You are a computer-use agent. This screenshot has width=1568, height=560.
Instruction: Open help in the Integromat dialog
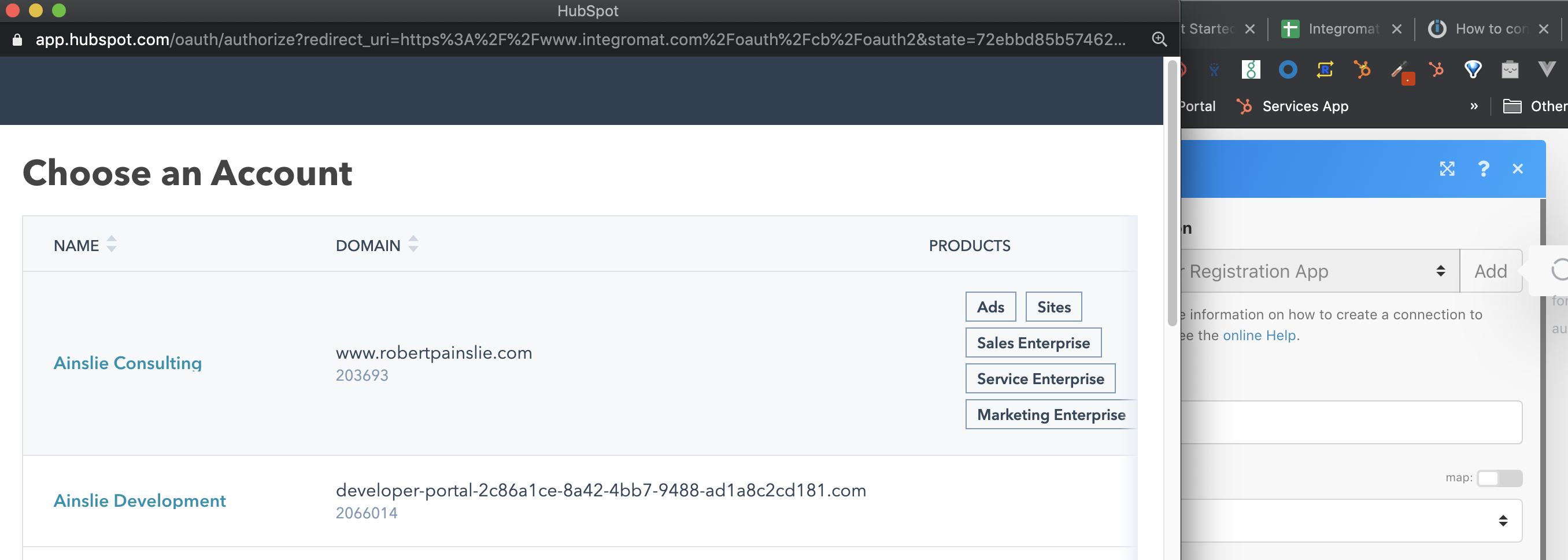pyautogui.click(x=1484, y=169)
